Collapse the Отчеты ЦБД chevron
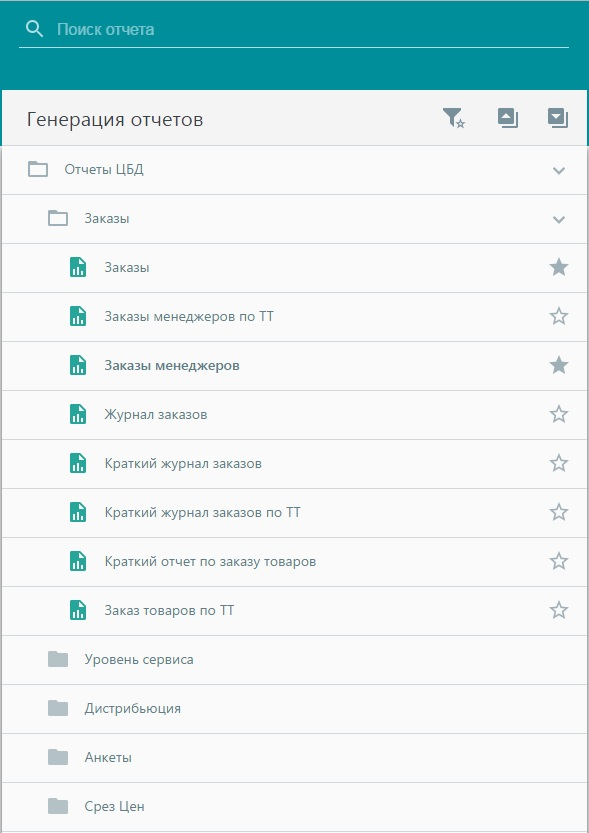 pyautogui.click(x=559, y=170)
